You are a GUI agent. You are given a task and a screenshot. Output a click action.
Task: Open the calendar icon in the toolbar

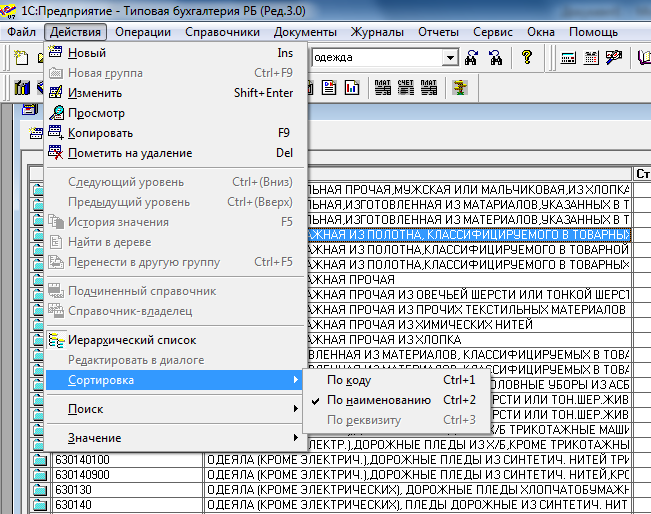(x=591, y=58)
